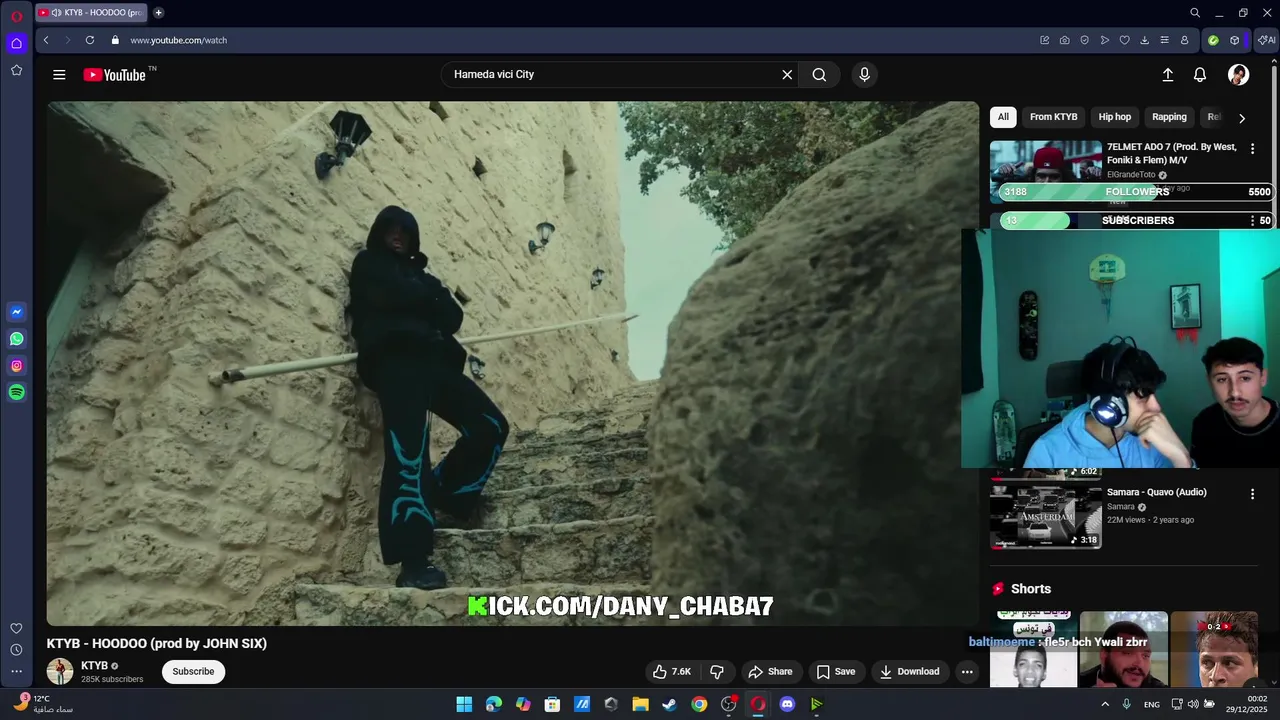Open Opera AI assistant button

click(1267, 40)
